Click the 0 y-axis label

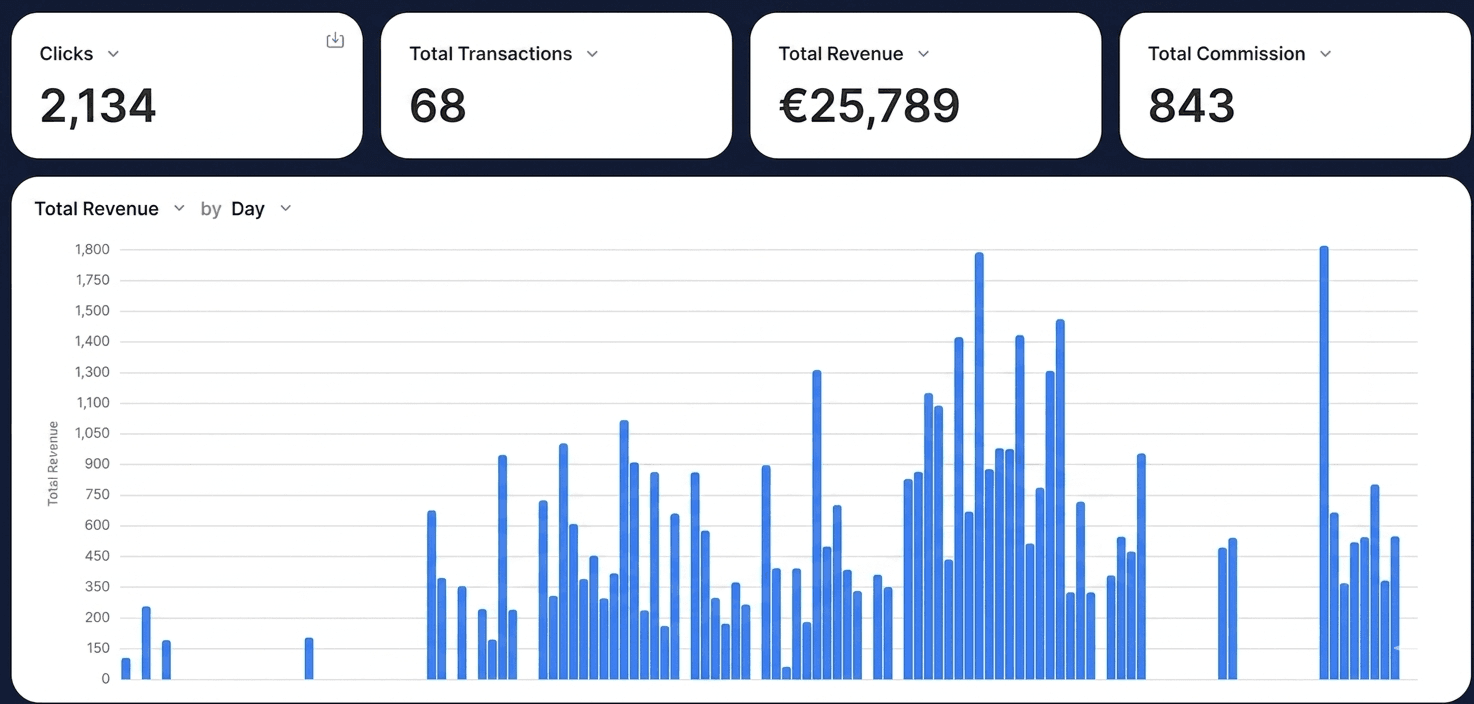click(x=105, y=679)
